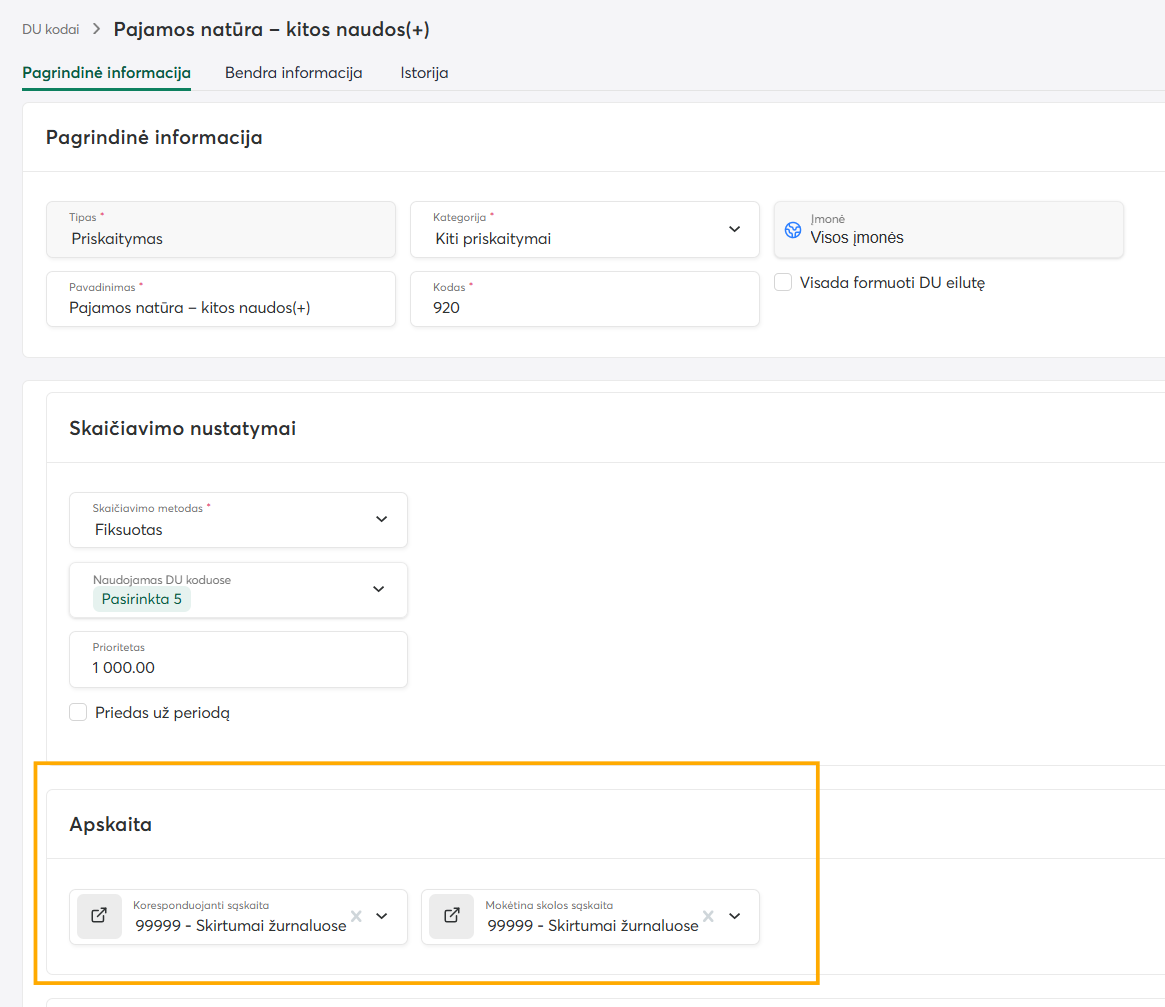
Task: Open Mokėtina skolos sąskaita dropdown arrow
Action: coord(734,916)
